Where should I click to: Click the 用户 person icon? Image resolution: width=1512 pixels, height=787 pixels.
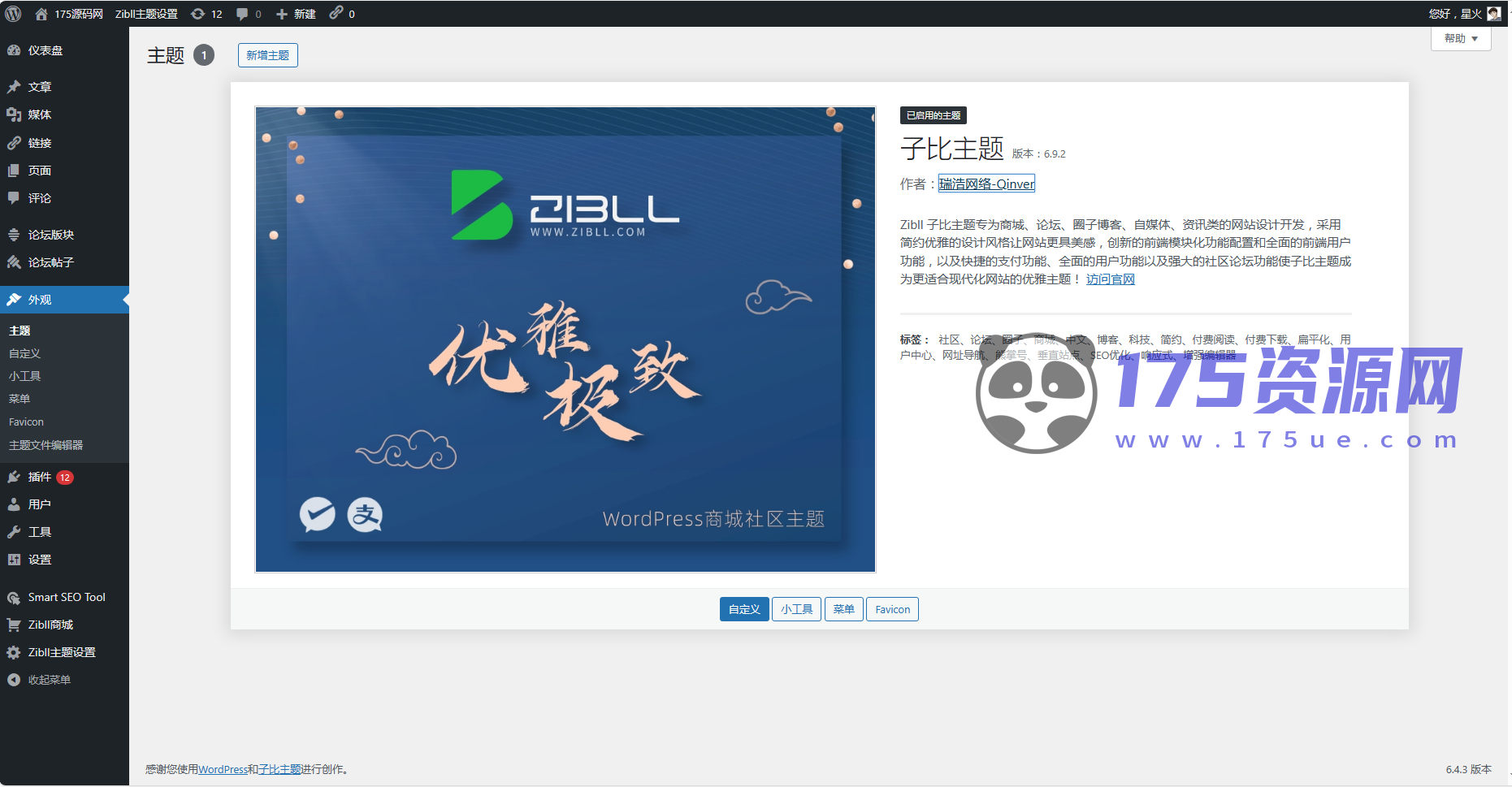[14, 504]
